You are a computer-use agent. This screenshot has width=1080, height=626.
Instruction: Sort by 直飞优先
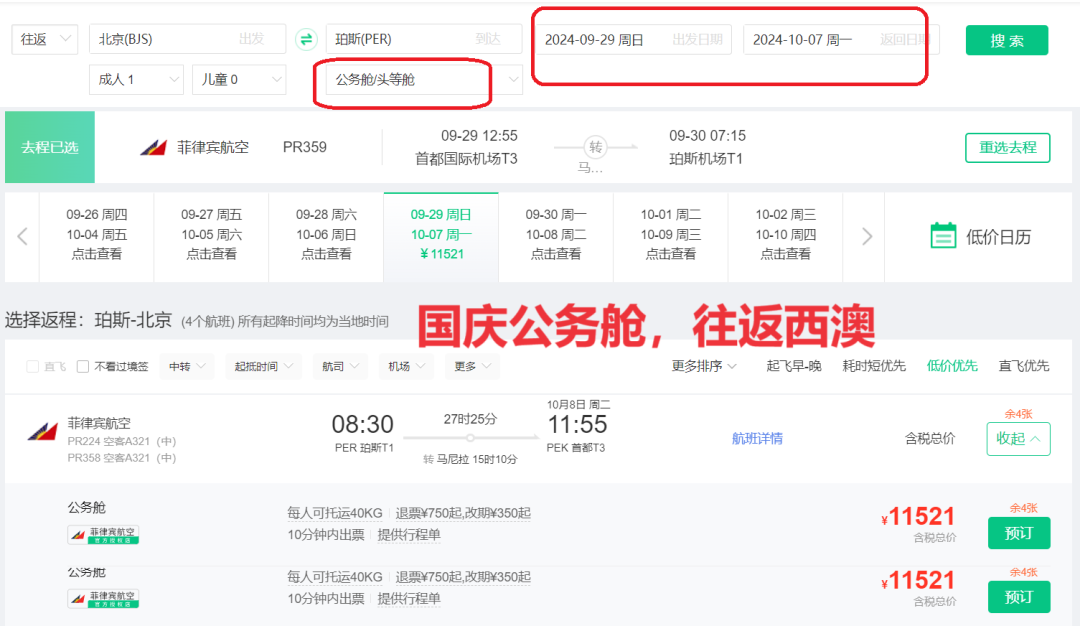tap(1024, 366)
